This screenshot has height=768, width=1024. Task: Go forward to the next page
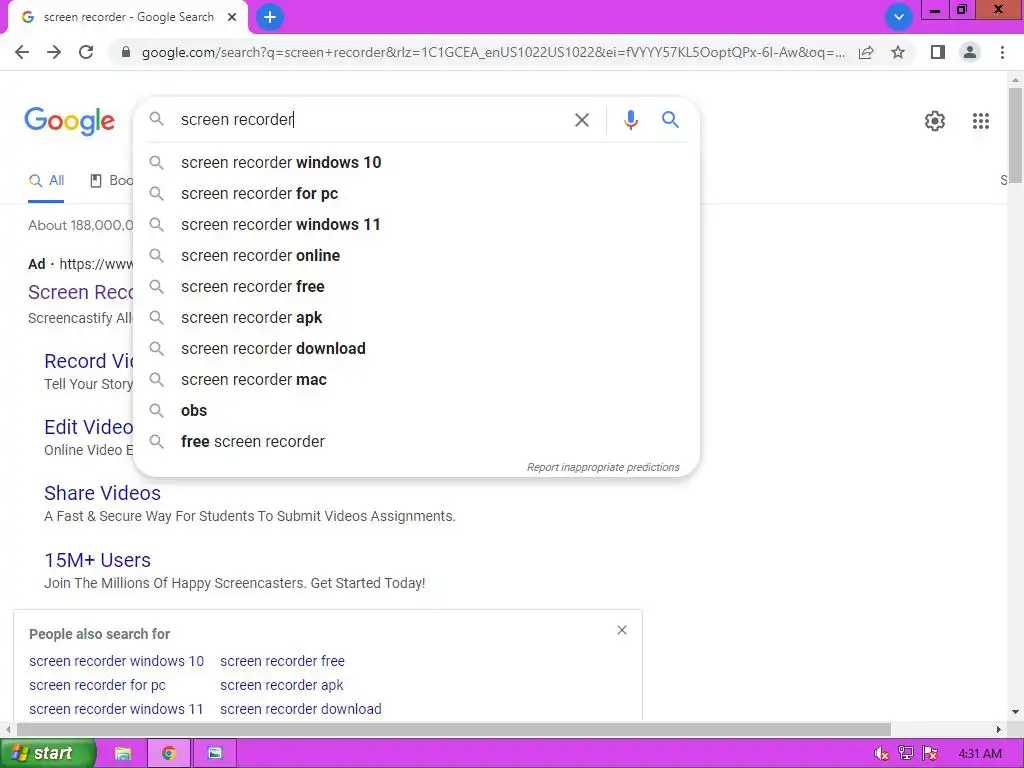click(x=54, y=52)
